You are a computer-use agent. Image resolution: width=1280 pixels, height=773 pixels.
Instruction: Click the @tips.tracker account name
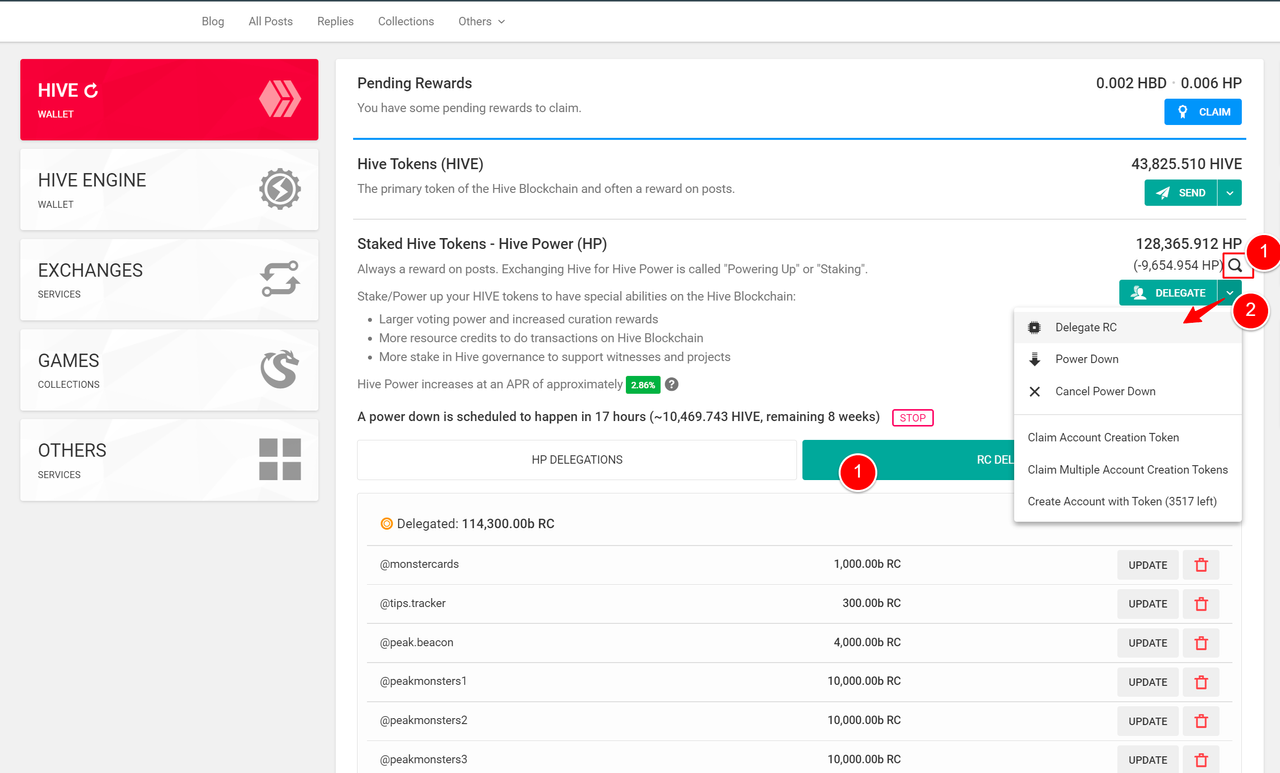(412, 603)
